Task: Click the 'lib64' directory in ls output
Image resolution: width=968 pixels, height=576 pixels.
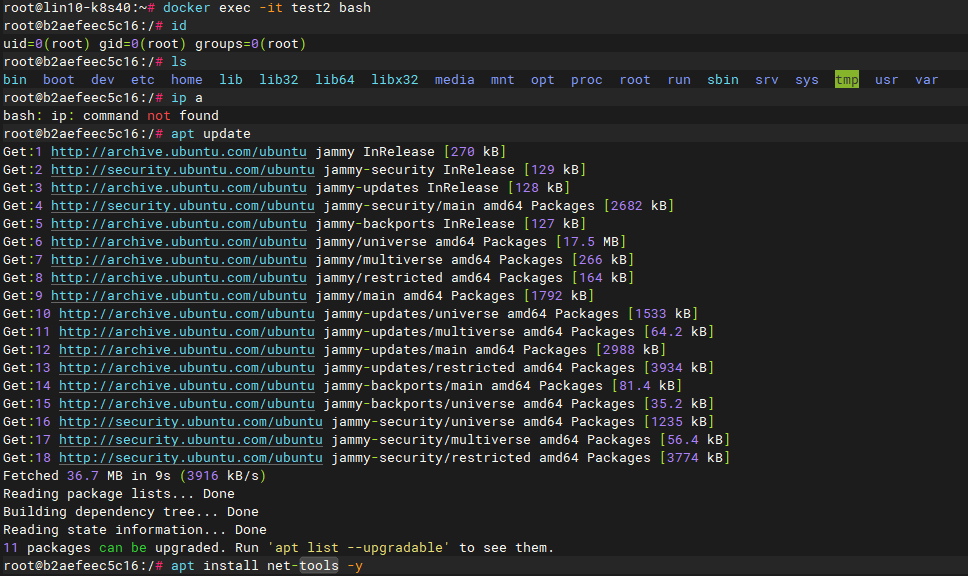Action: (335, 80)
